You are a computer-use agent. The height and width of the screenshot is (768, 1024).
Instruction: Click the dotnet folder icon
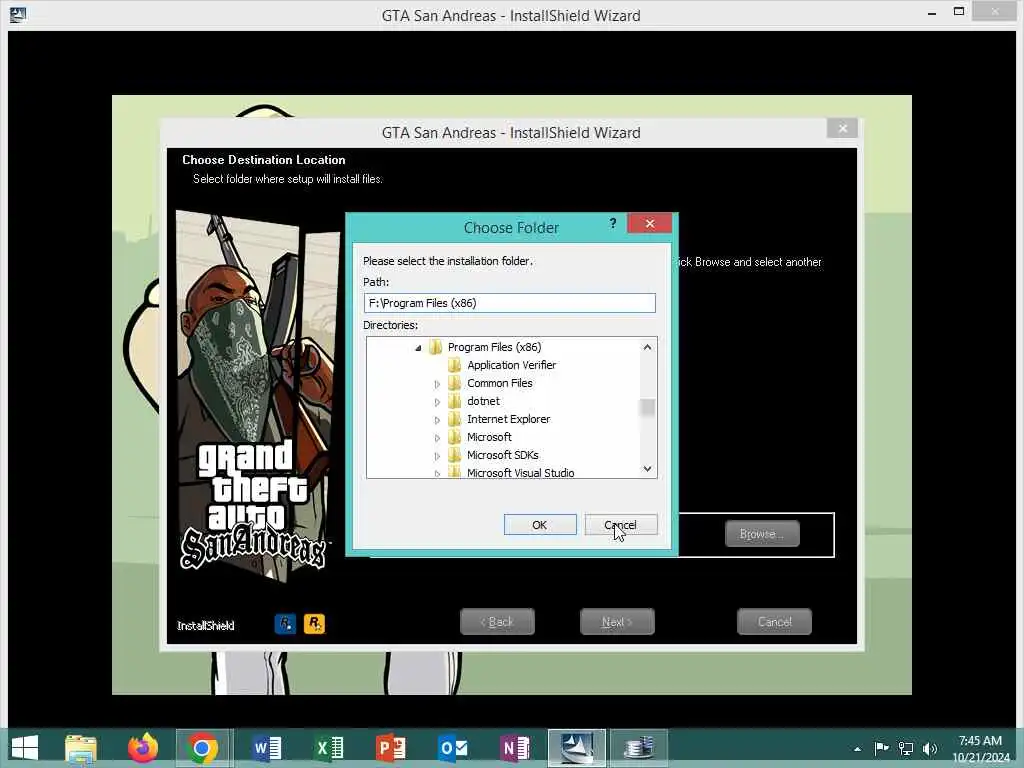(x=455, y=401)
